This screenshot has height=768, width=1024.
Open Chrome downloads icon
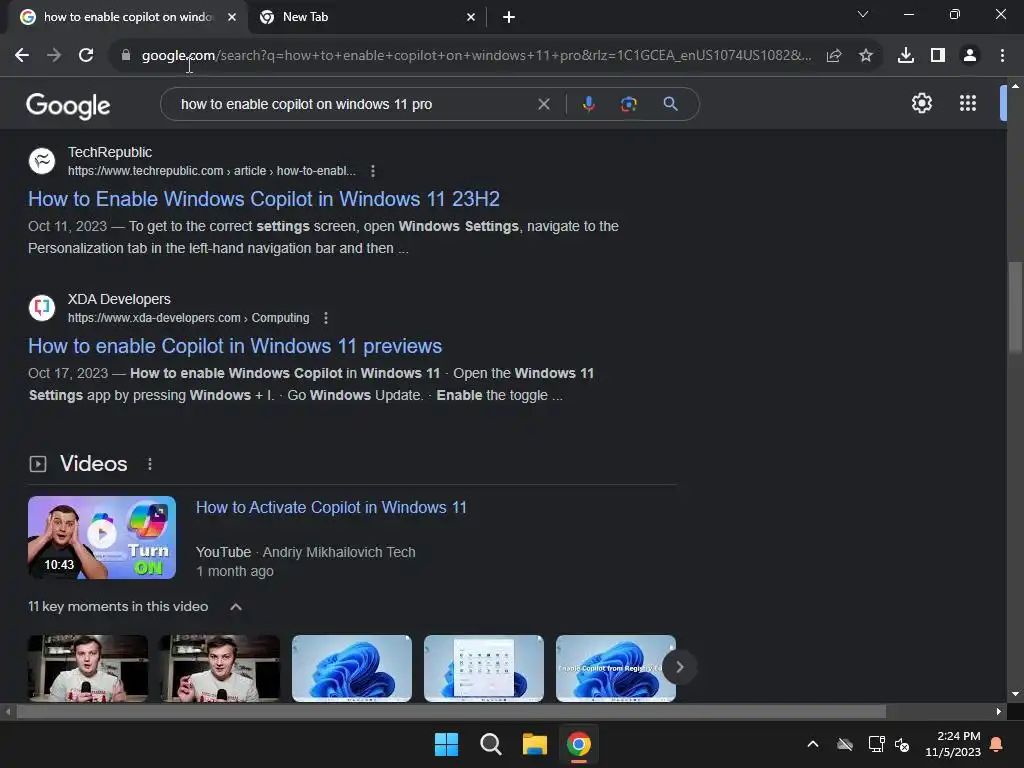(906, 56)
